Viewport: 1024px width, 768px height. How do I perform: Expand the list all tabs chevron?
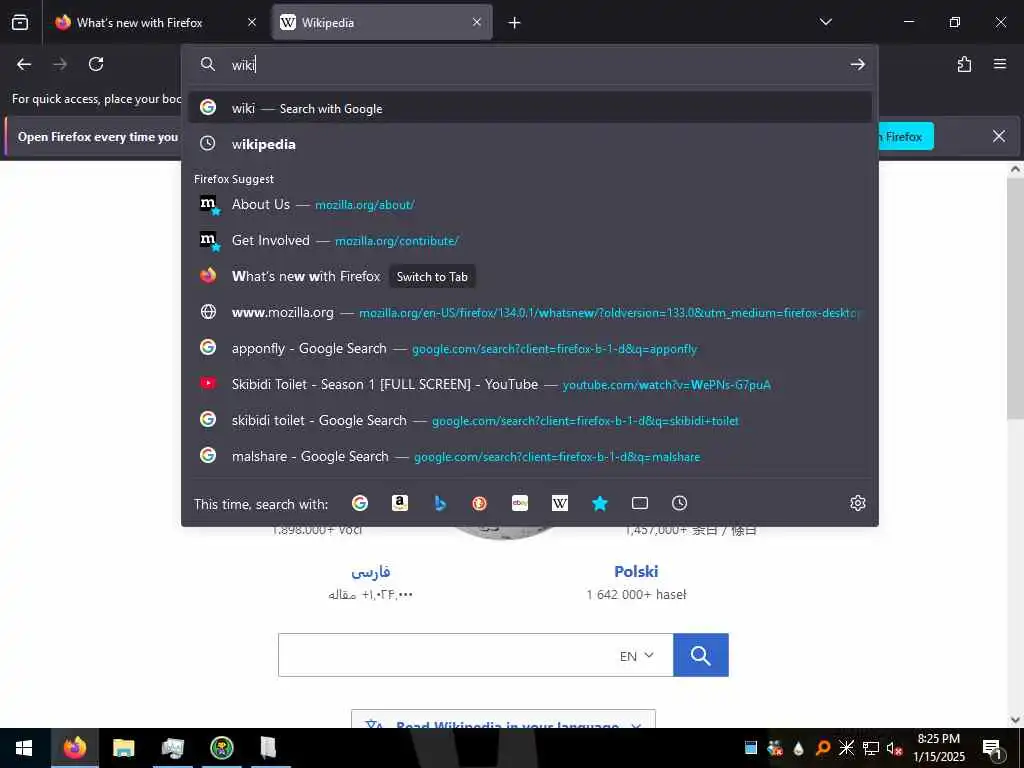click(825, 22)
